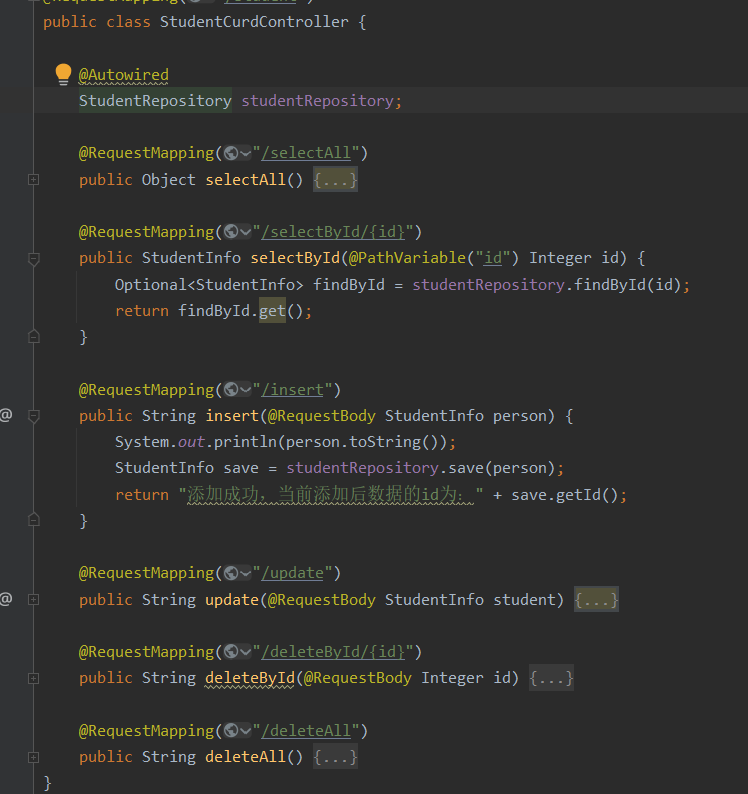Open the "/selectAll" URL mapping link

click(306, 153)
